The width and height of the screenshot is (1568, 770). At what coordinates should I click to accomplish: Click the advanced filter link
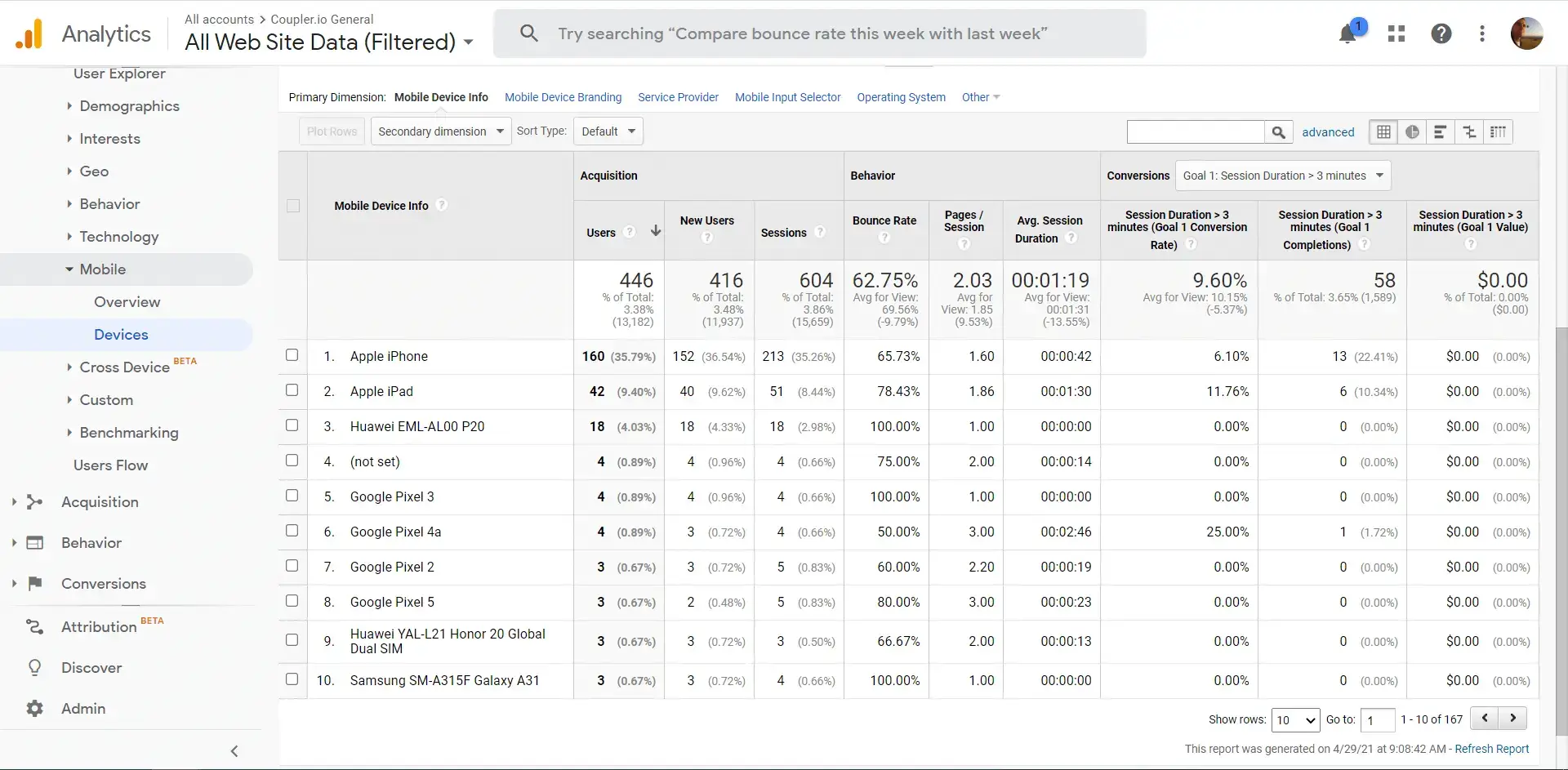(x=1328, y=132)
